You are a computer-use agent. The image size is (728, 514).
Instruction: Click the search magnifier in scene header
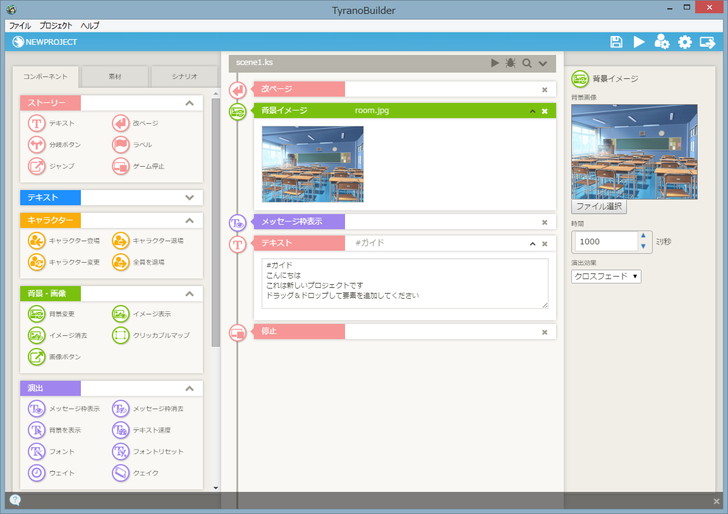526,63
